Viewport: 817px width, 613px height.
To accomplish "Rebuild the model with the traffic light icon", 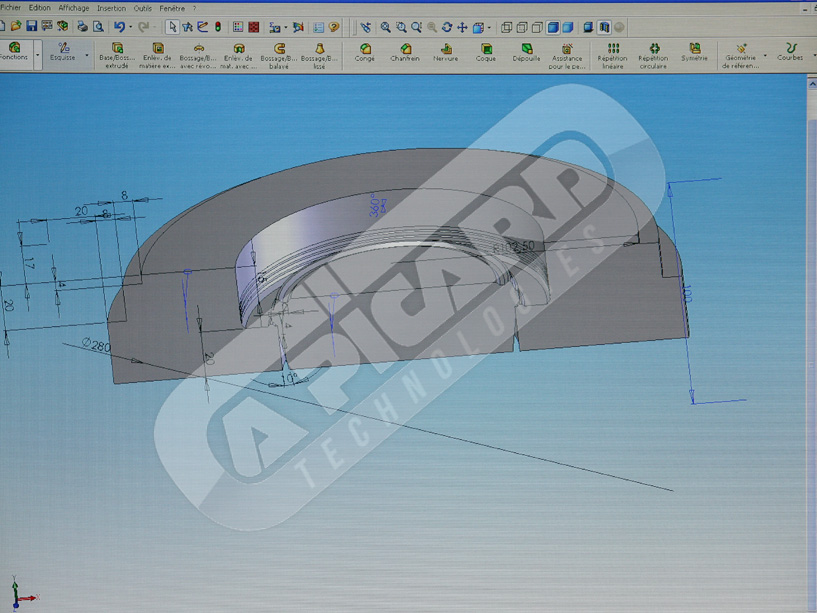I will pyautogui.click(x=218, y=27).
